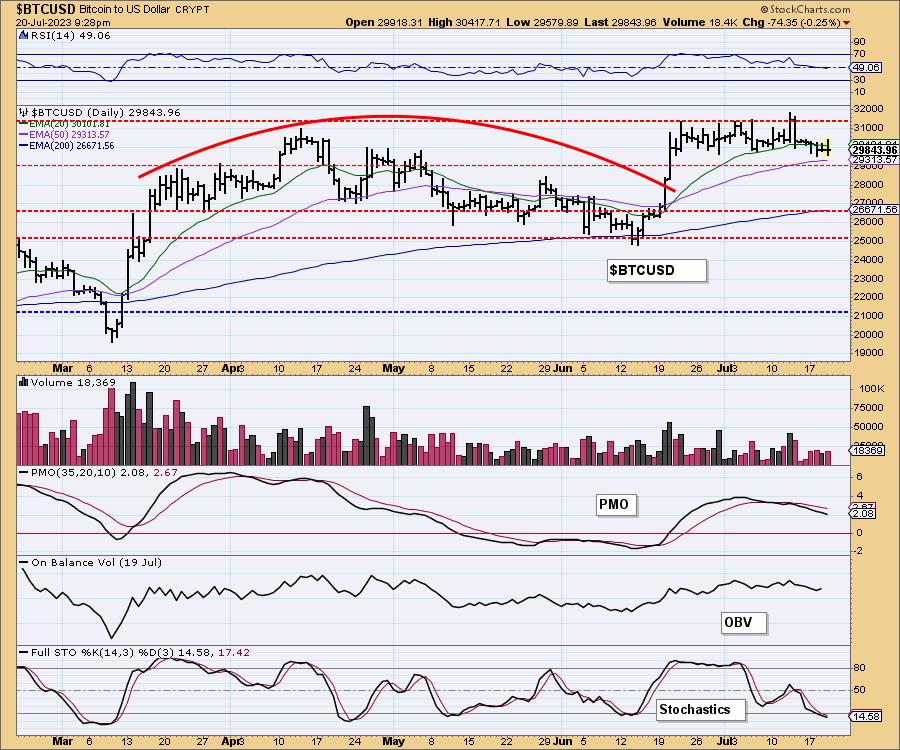Click the 18369 tag on the volume axis
The height and width of the screenshot is (750, 900).
(868, 451)
